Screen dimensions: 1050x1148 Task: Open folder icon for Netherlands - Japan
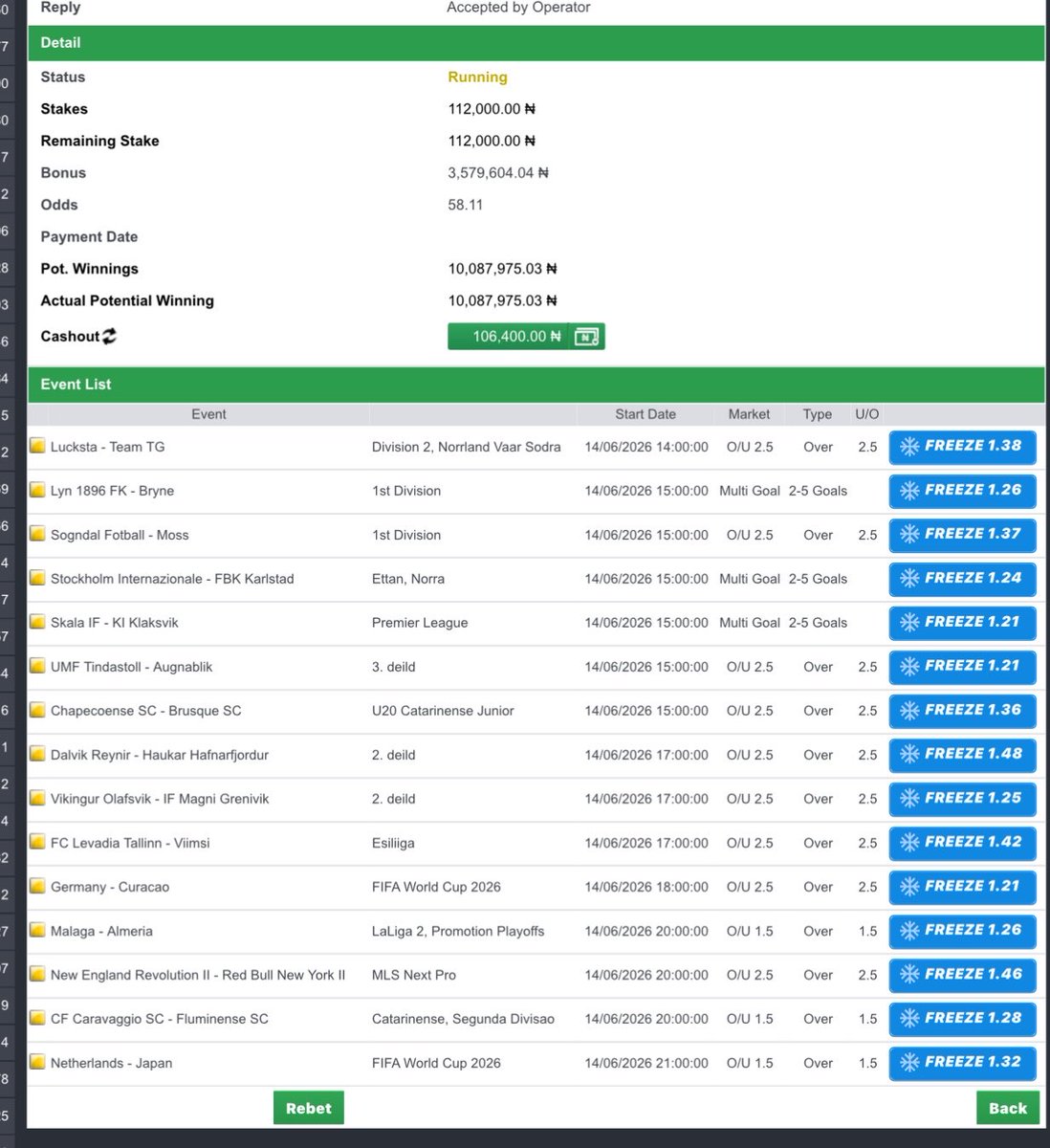click(37, 1062)
